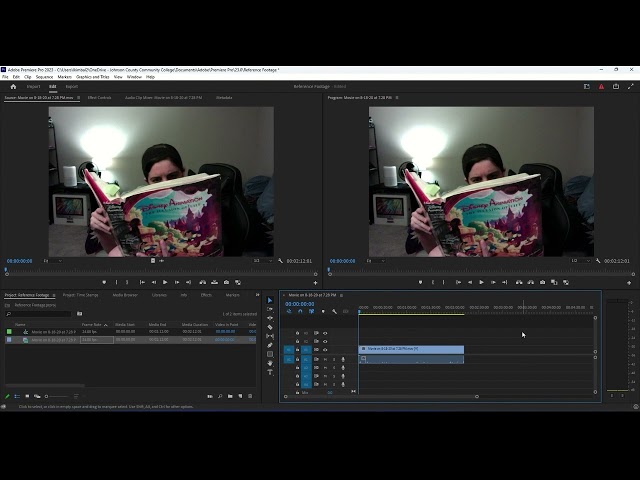
Task: Toggle V1 track output eye
Action: pos(325,350)
